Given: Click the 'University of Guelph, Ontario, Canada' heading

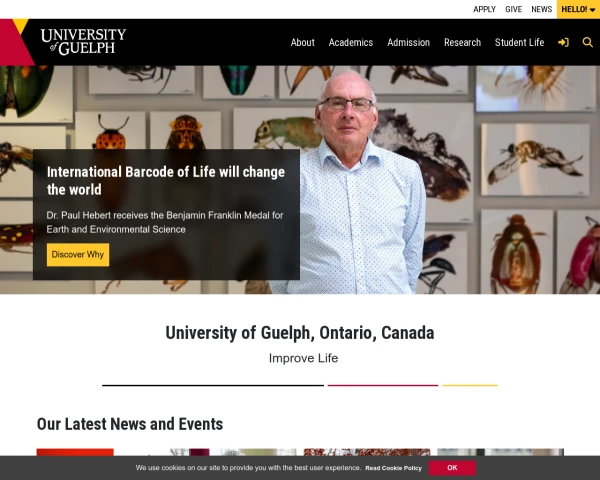Looking at the screenshot, I should (300, 333).
